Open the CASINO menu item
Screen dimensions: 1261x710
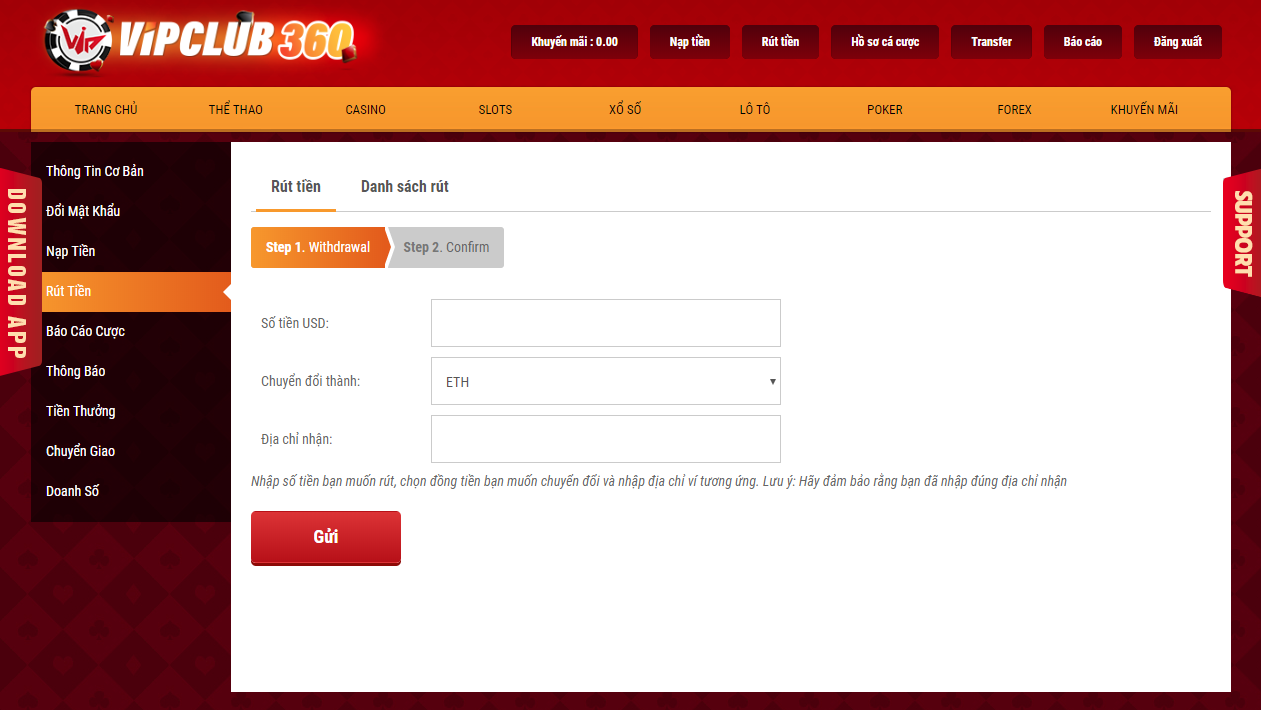(366, 110)
